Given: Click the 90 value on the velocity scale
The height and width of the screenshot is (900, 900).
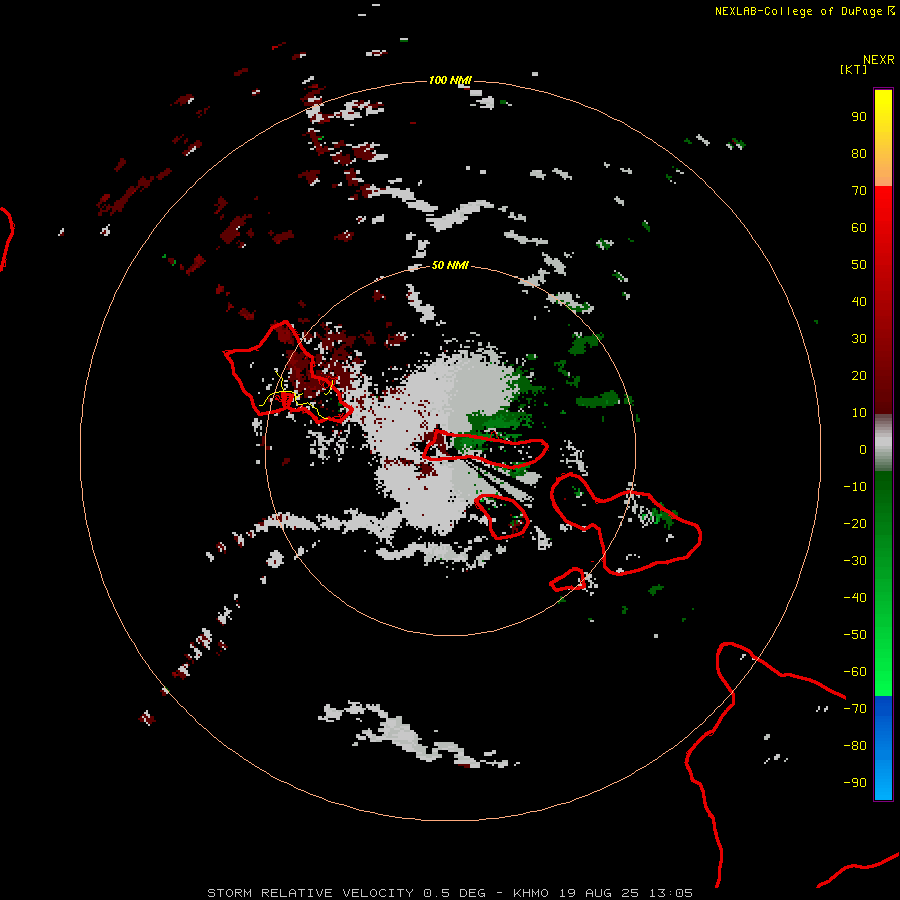Looking at the screenshot, I should [859, 117].
